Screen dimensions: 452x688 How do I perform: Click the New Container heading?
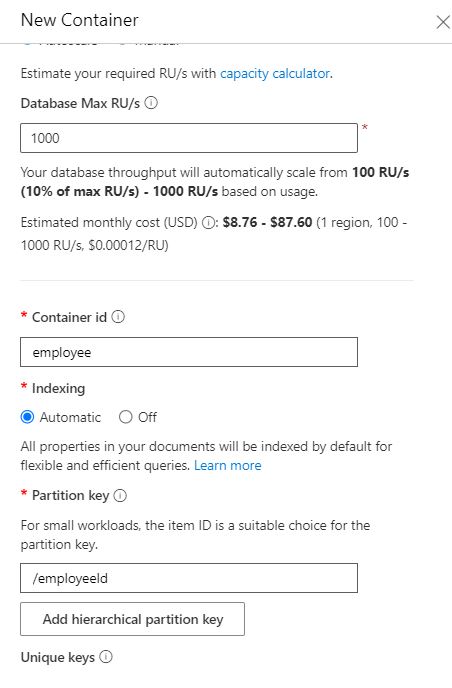79,20
